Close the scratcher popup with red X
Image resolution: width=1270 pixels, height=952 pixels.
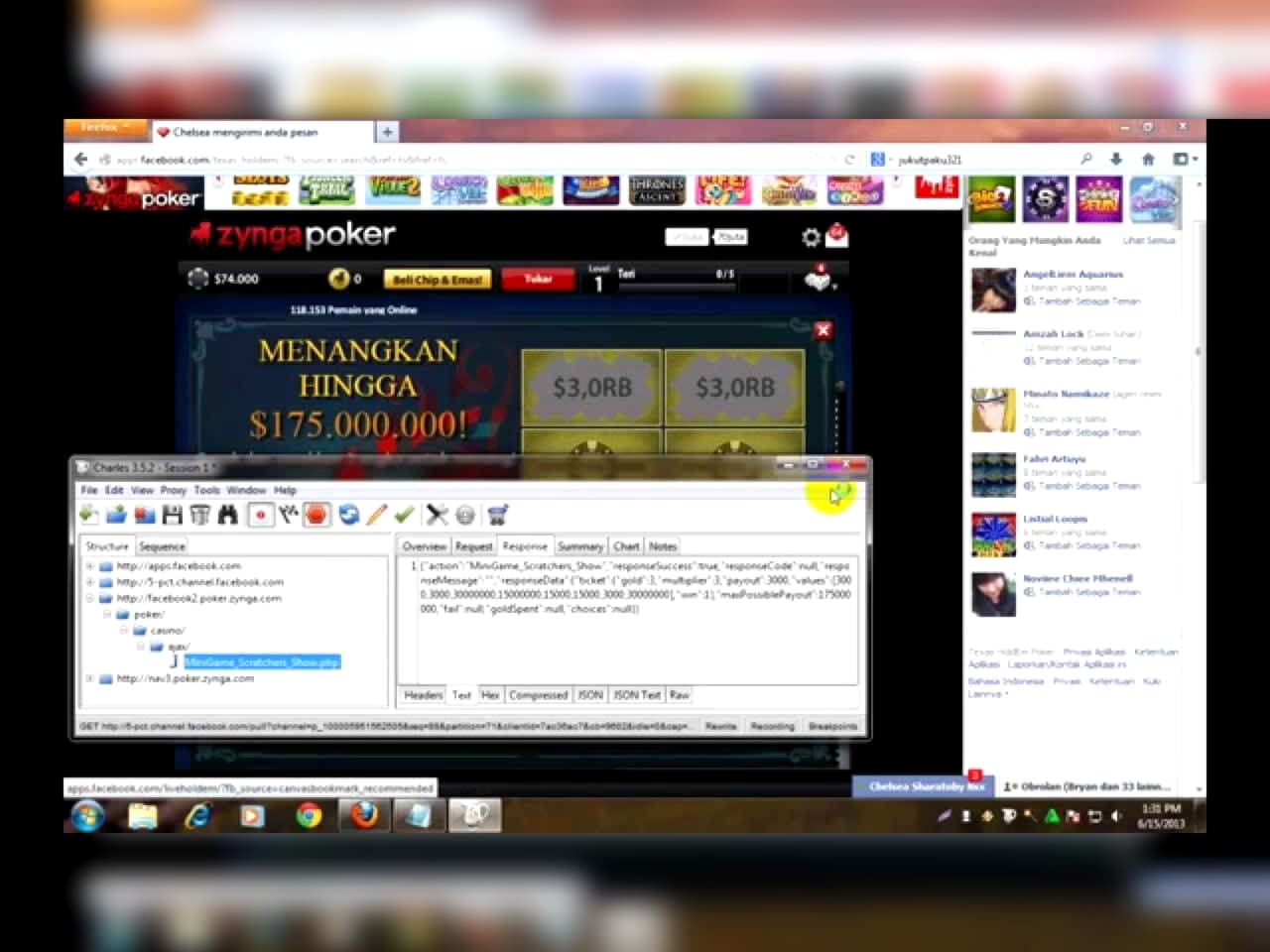pos(823,330)
